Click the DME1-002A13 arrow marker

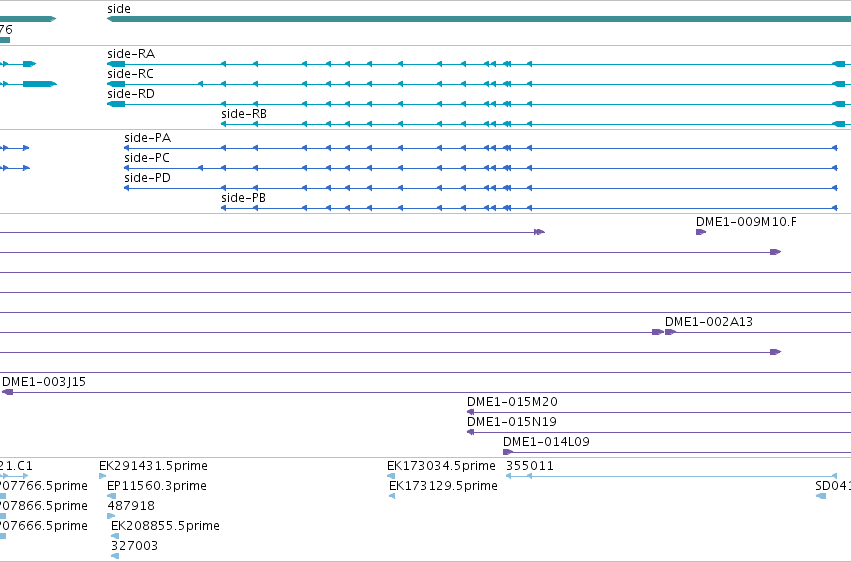click(670, 332)
